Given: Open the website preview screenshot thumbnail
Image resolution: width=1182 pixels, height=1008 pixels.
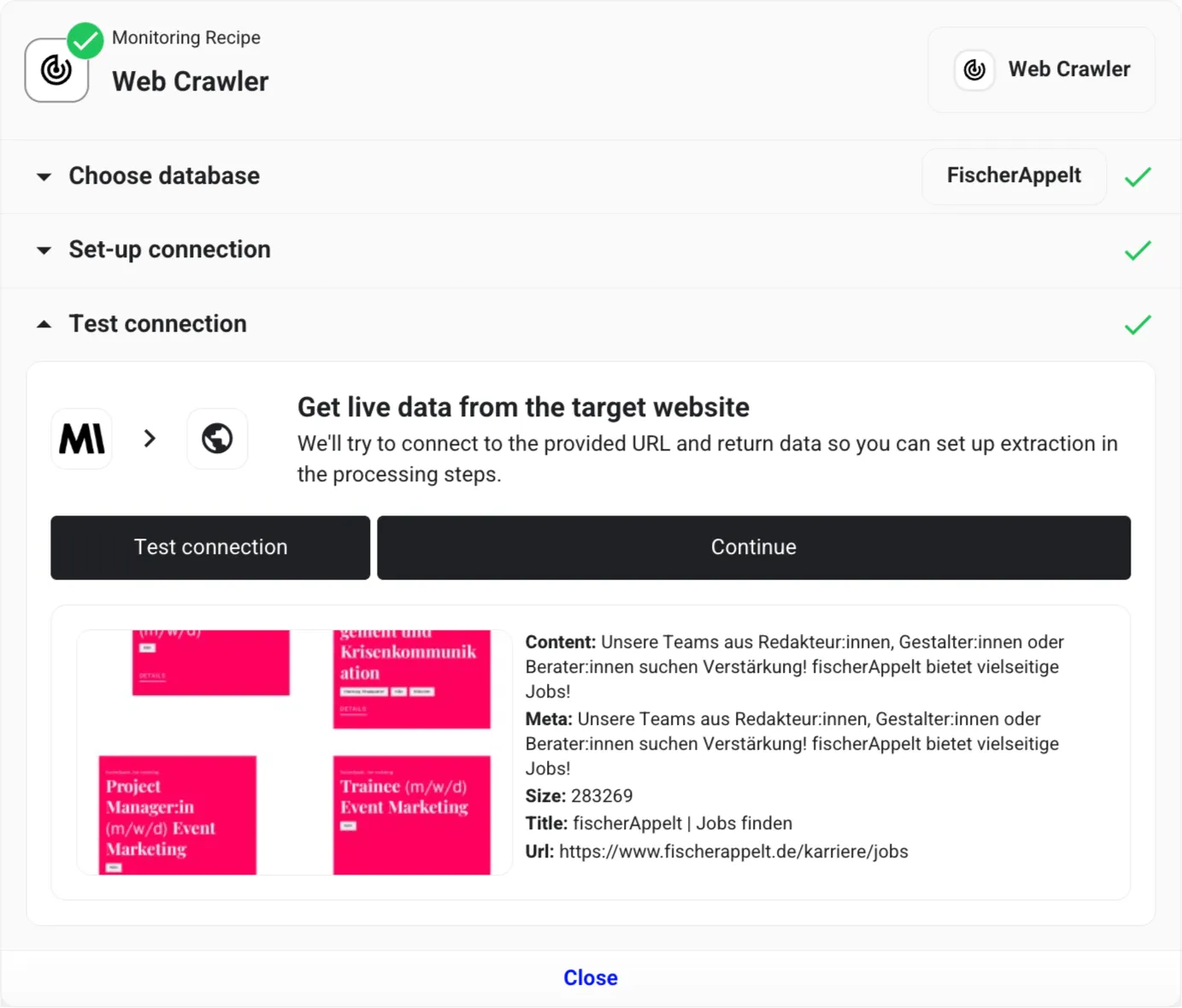Looking at the screenshot, I should (294, 752).
